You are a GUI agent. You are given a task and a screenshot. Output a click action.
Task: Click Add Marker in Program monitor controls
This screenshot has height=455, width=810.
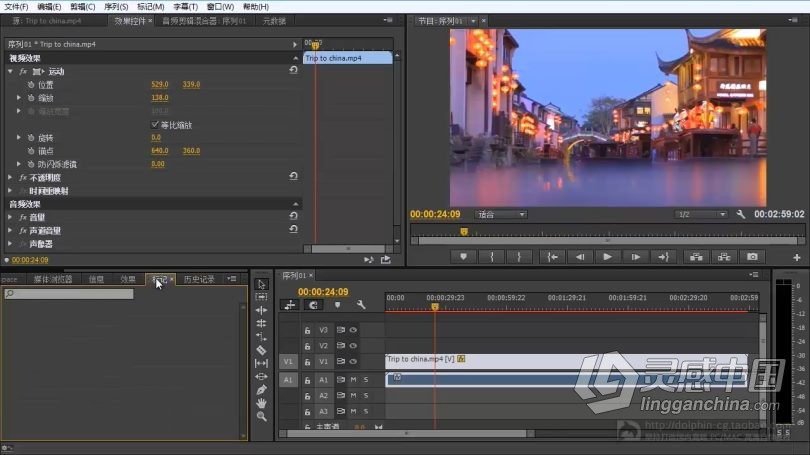pyautogui.click(x=463, y=257)
